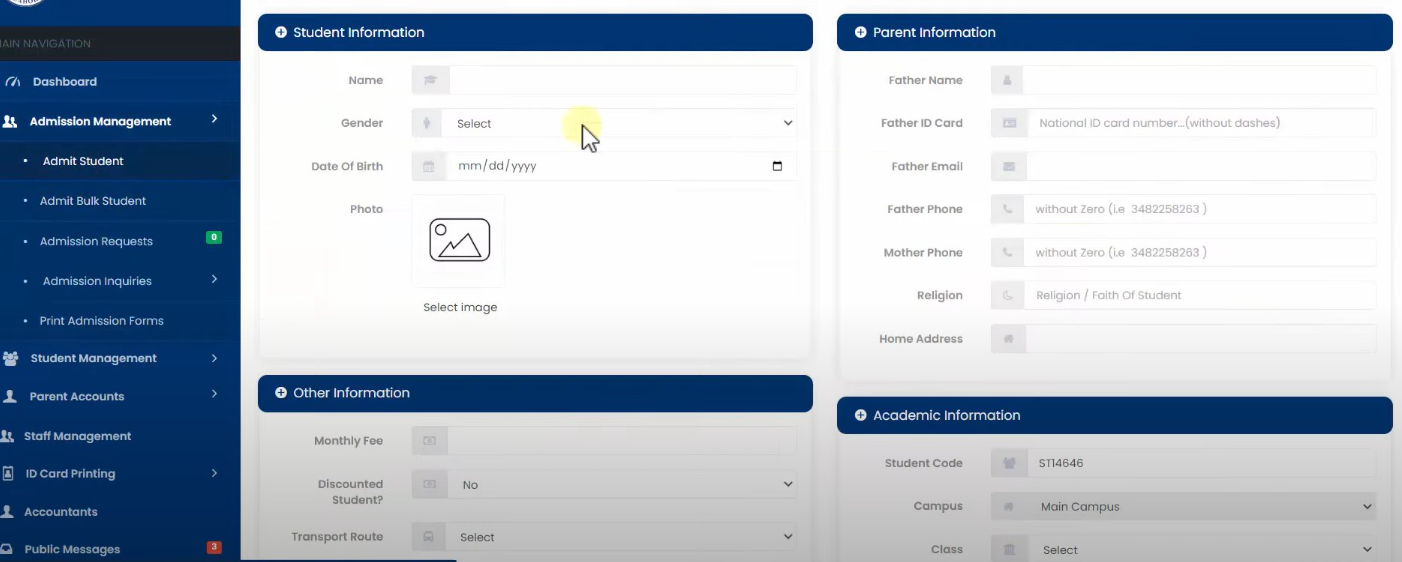Click the Monthly Fee input field
The width and height of the screenshot is (1402, 562).
(x=622, y=441)
